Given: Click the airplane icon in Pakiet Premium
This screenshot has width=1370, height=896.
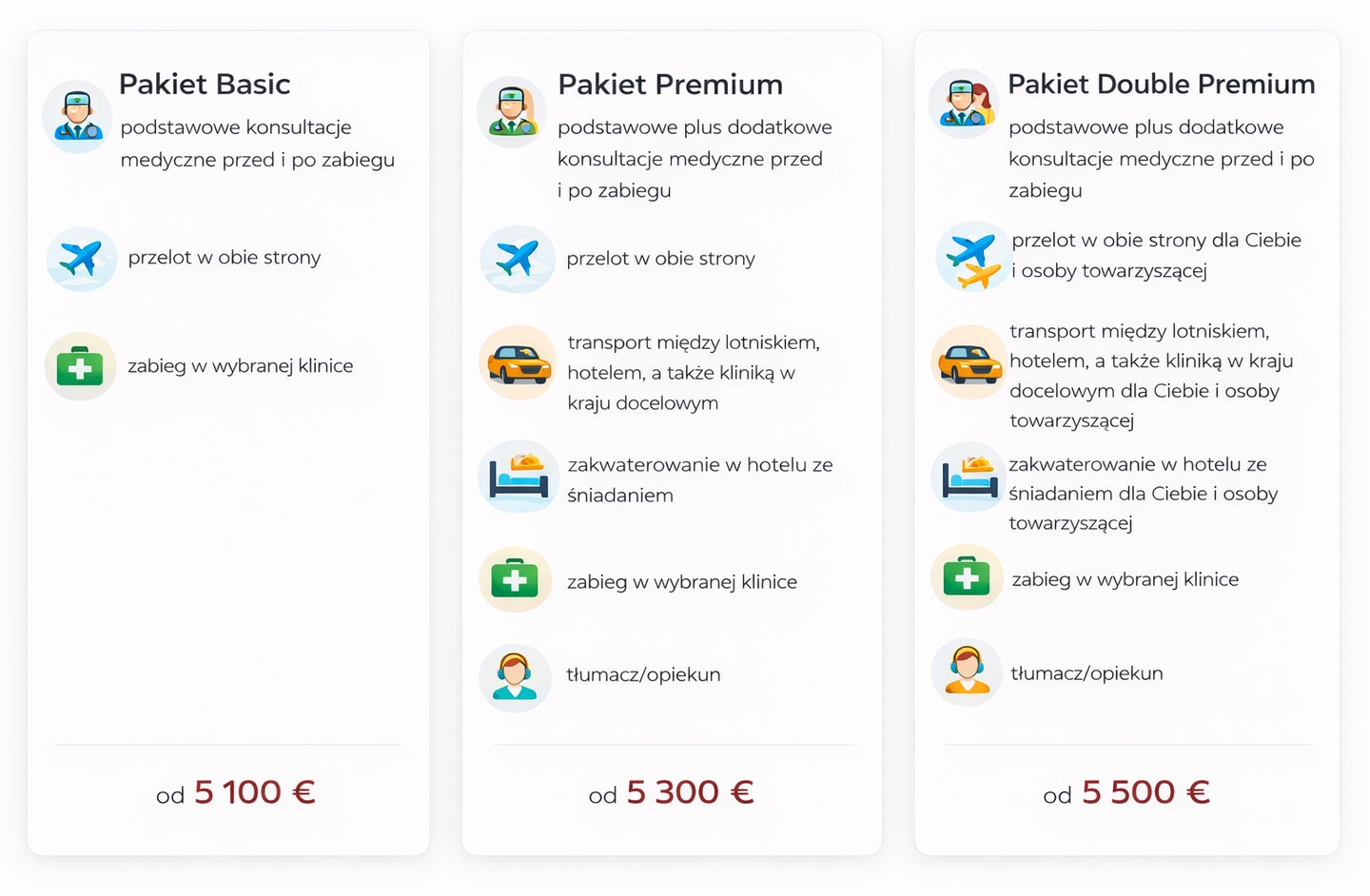Looking at the screenshot, I should pos(517,259).
